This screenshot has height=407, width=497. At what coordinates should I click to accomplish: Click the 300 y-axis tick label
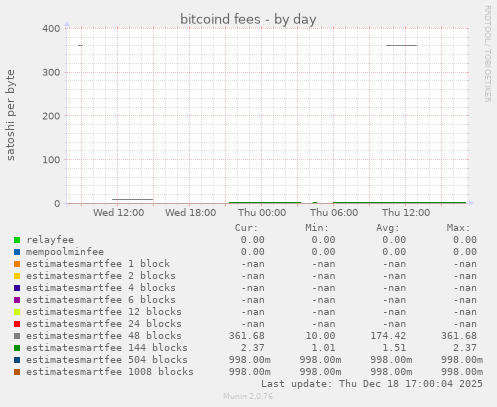point(51,72)
